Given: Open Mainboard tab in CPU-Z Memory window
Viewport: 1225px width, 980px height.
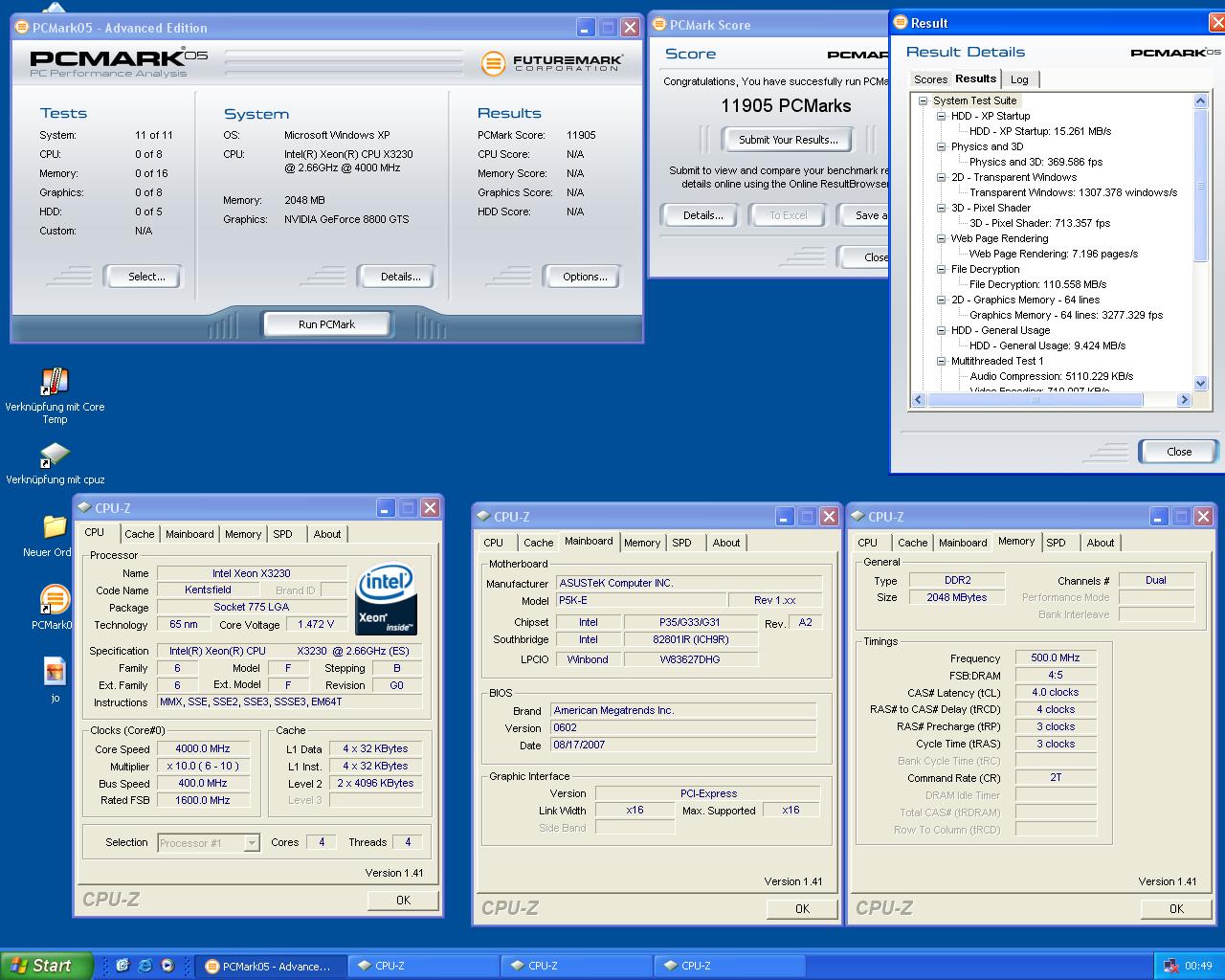Looking at the screenshot, I should tap(963, 543).
